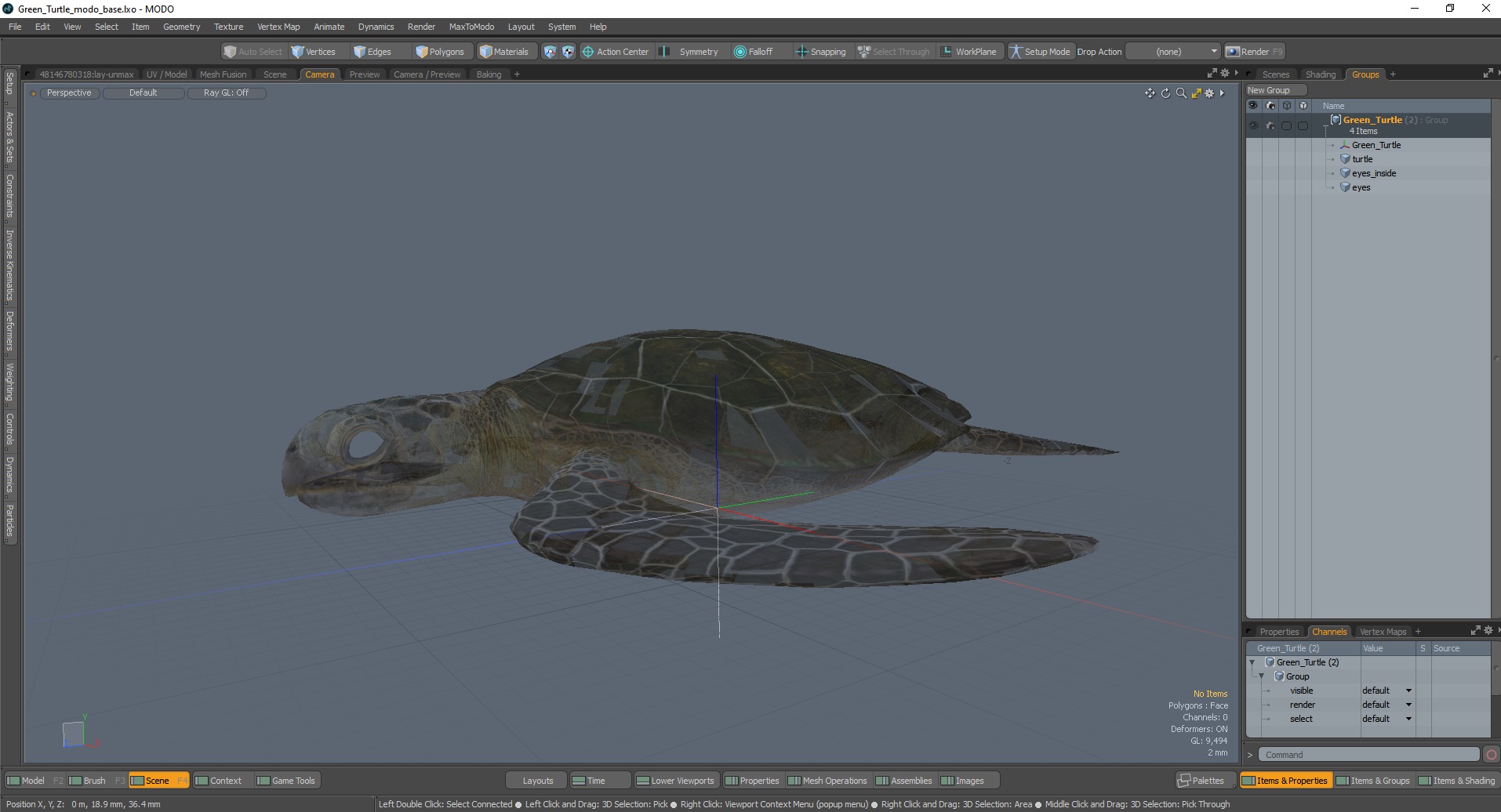Click the Mesh Operations button
The image size is (1501, 812).
(827, 781)
